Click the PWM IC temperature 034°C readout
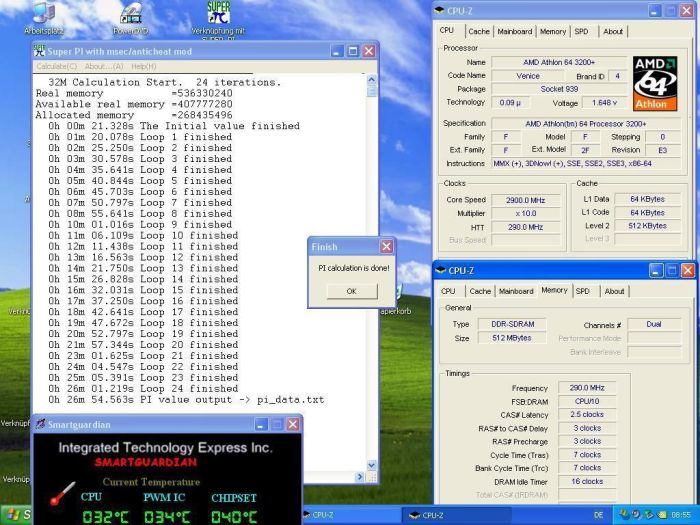 pos(167,517)
